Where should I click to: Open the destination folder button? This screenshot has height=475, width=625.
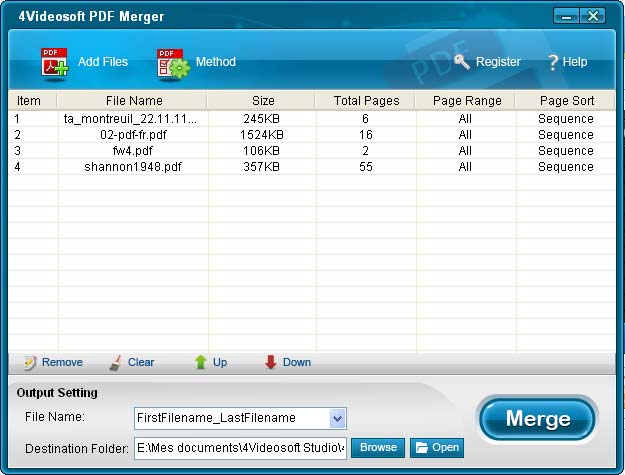pyautogui.click(x=436, y=447)
